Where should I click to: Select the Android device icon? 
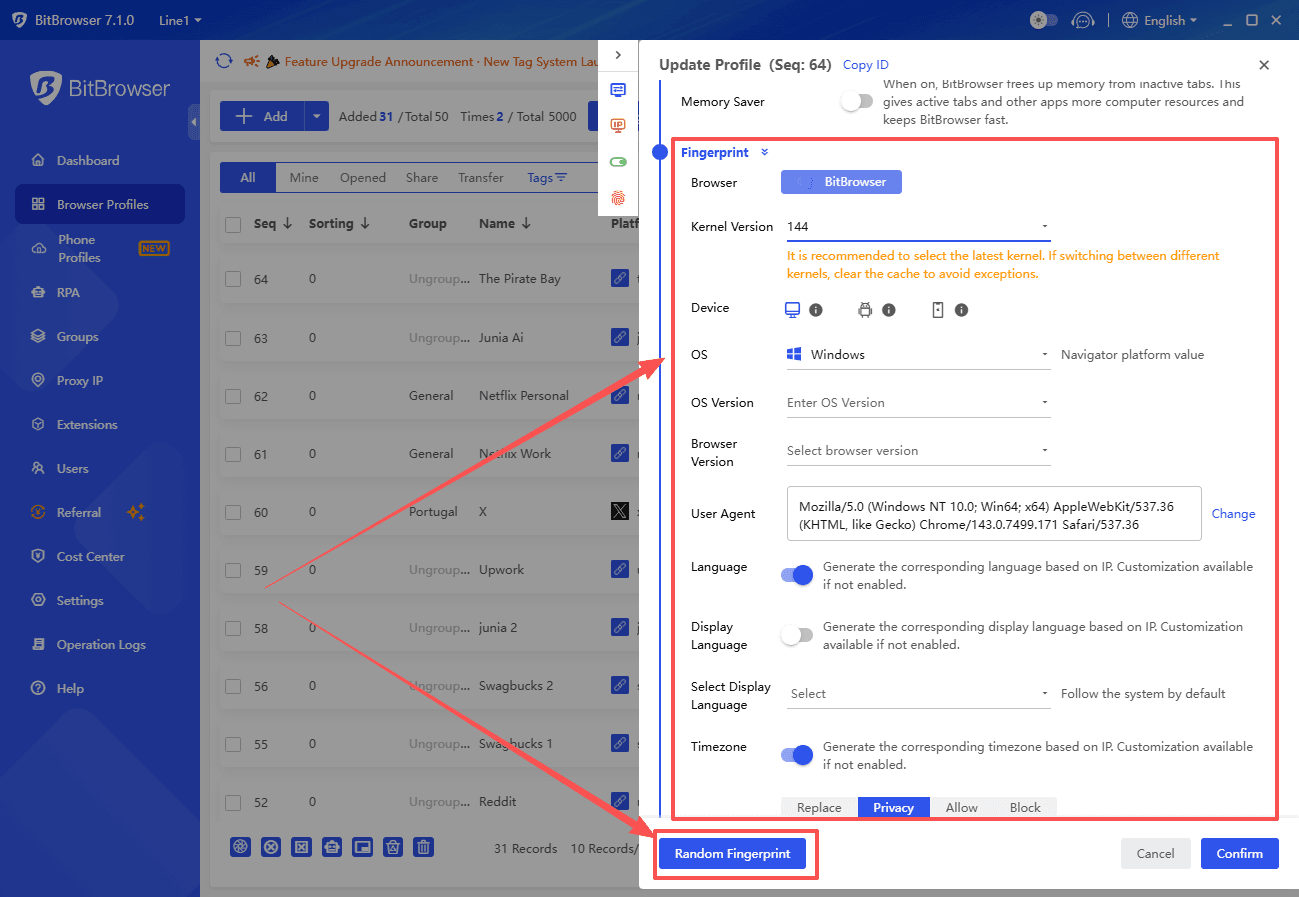click(865, 310)
